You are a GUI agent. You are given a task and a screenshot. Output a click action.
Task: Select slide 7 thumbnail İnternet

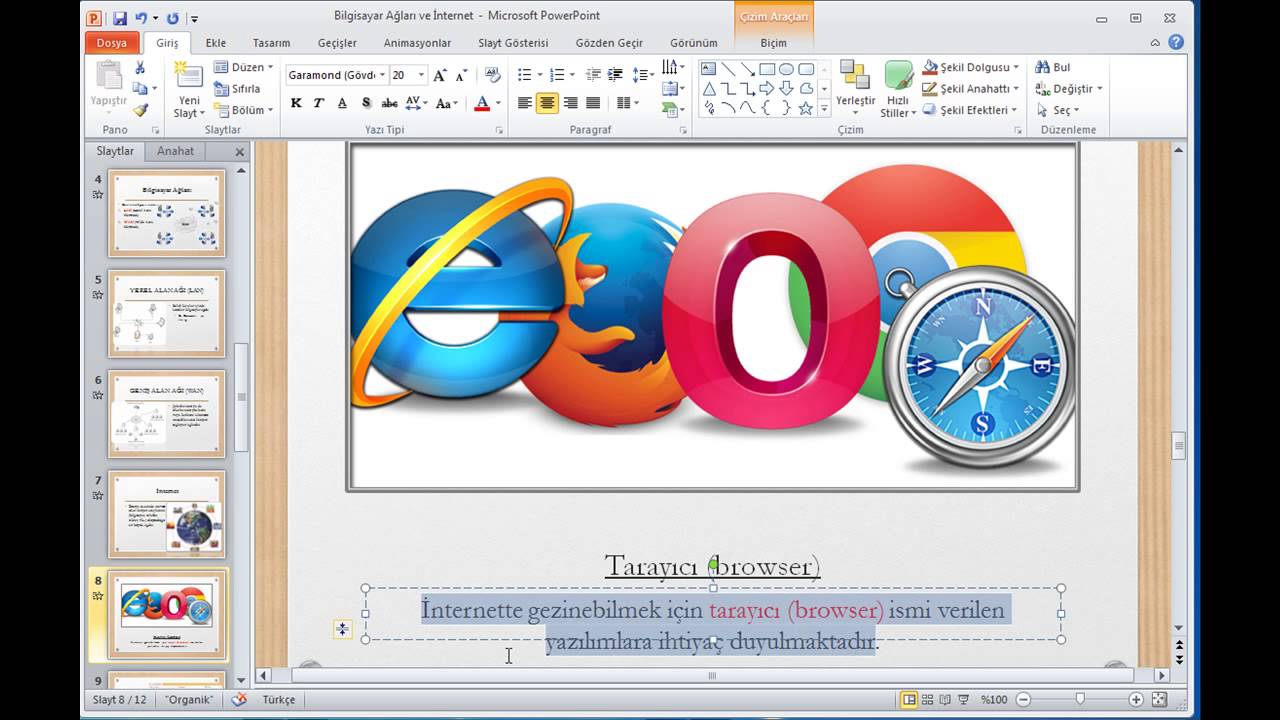166,514
